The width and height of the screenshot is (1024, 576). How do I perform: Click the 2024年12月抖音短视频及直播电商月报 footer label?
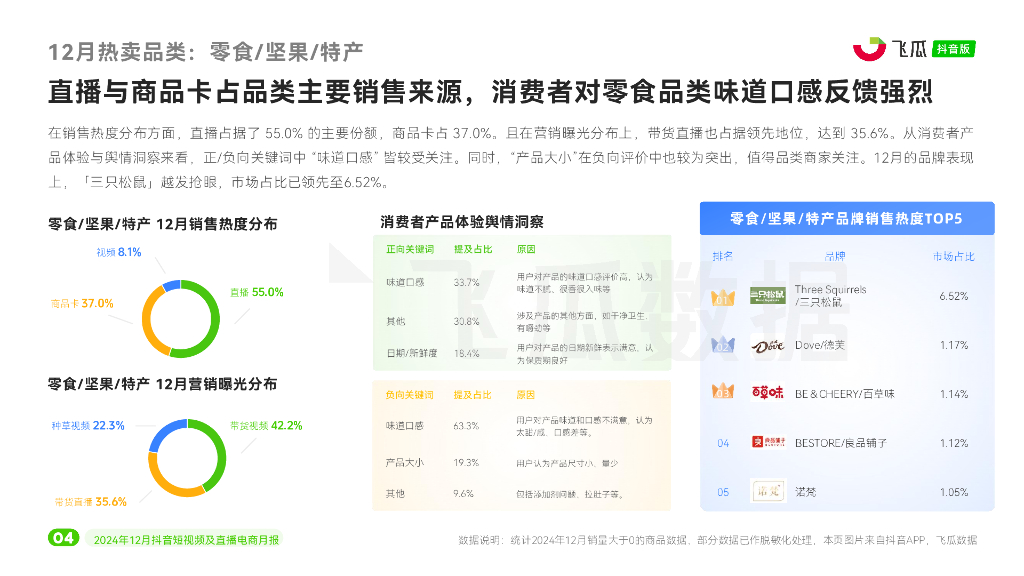[186, 540]
